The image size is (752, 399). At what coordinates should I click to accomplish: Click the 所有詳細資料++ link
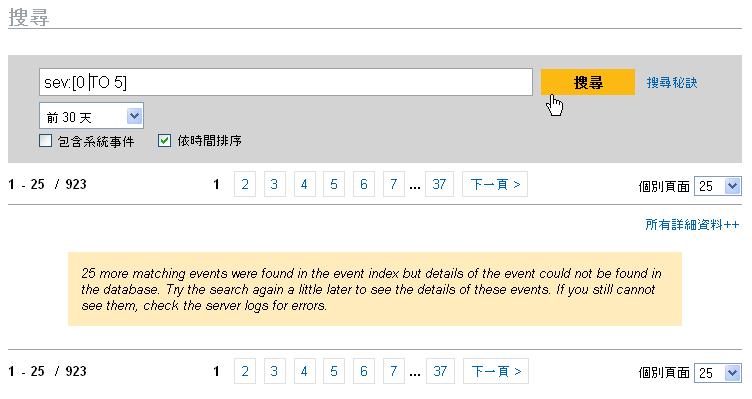(x=692, y=224)
